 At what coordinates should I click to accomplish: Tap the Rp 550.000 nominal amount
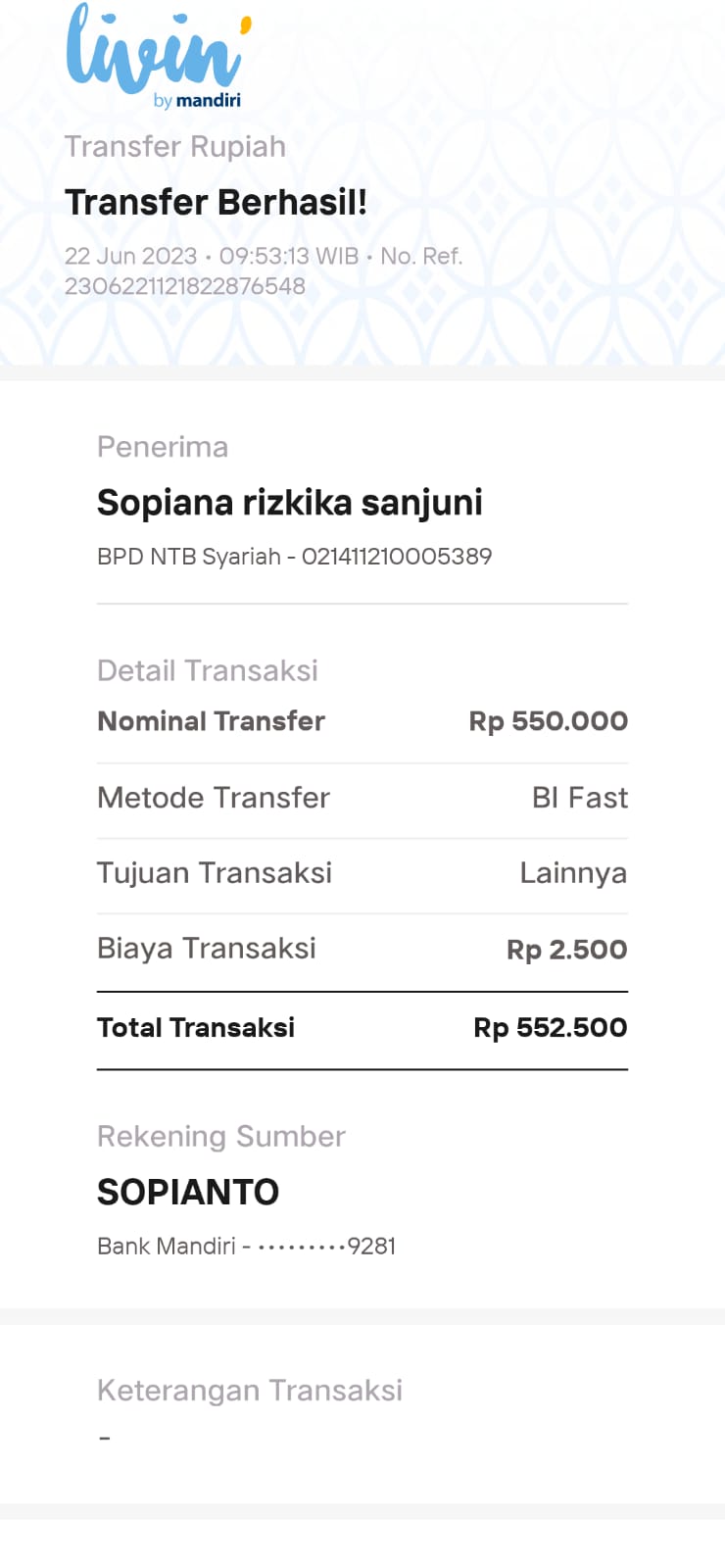tap(548, 721)
